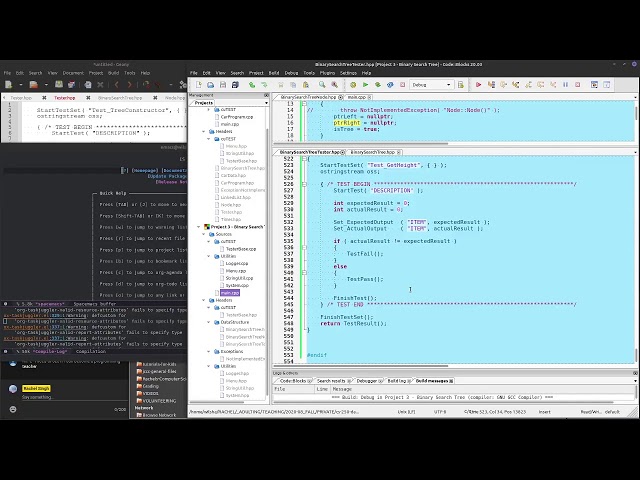640x480 pixels.
Task: Click Run to cursor debugger icon
Action: click(x=491, y=84)
